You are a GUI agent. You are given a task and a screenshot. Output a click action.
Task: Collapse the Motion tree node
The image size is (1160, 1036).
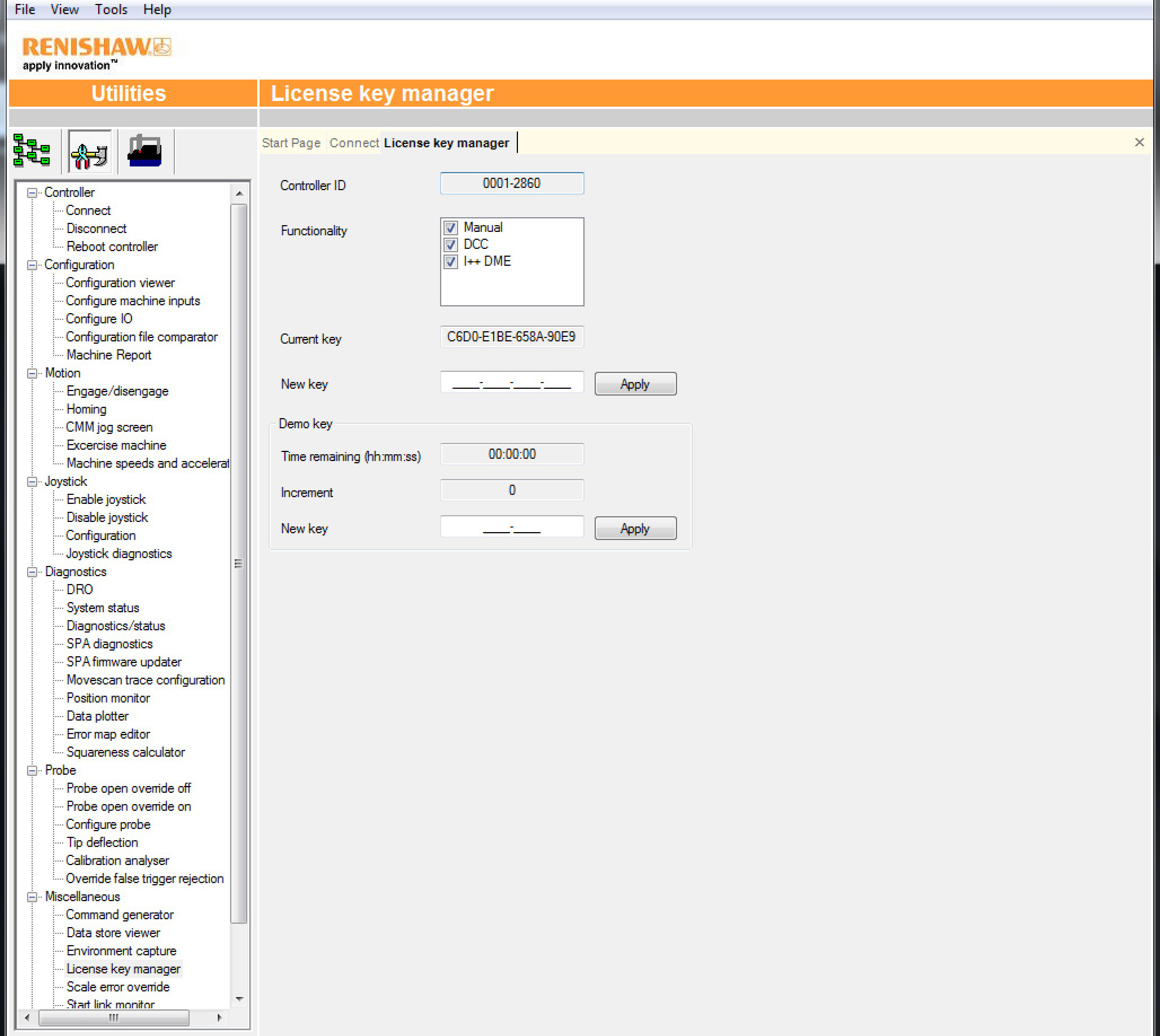pos(33,374)
